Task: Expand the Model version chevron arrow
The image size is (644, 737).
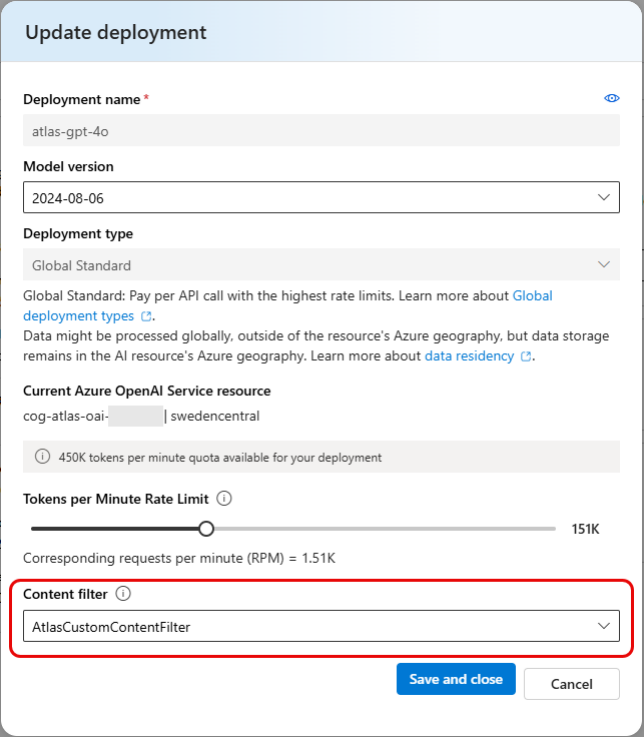Action: pos(604,197)
